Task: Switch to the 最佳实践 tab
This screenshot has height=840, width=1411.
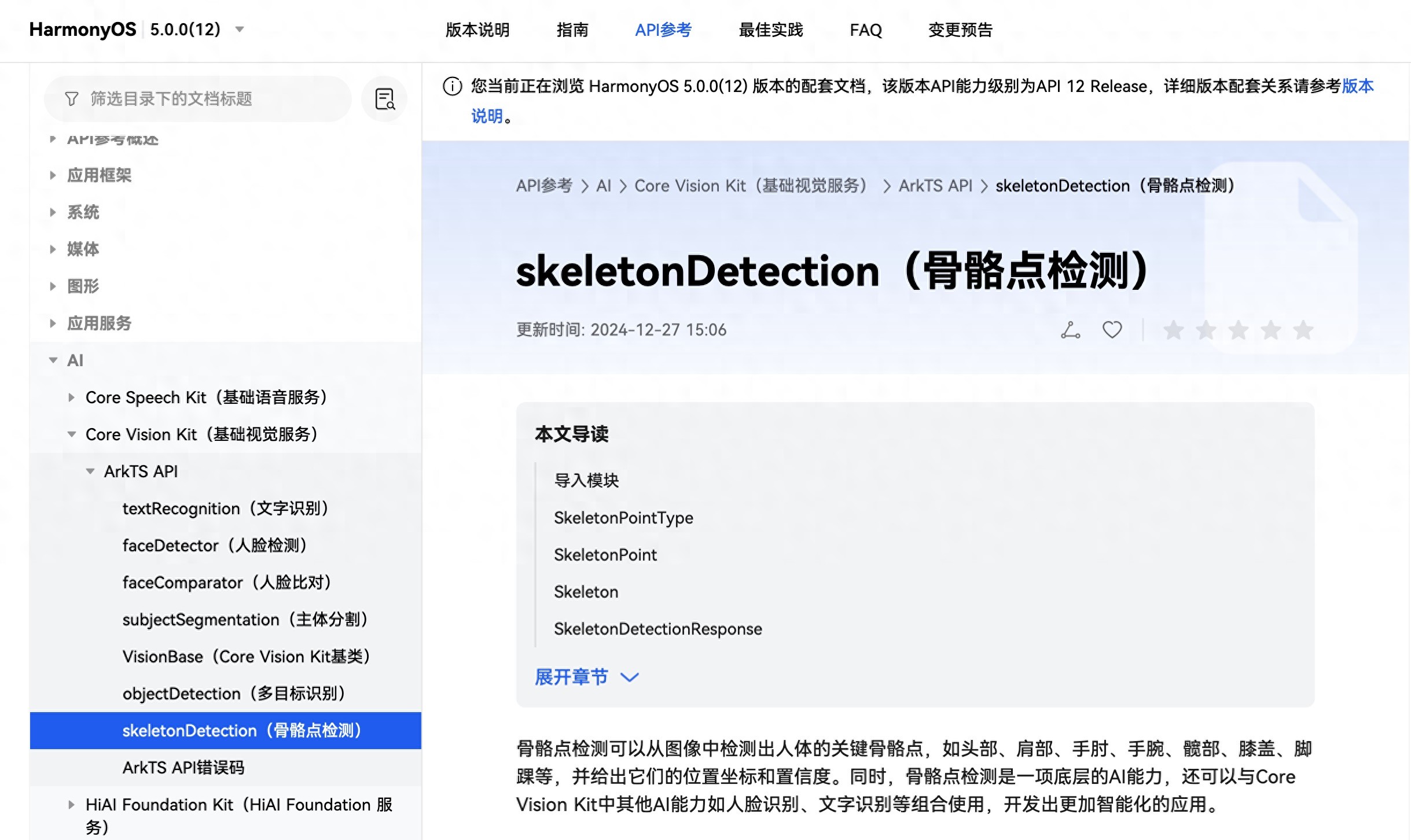Action: click(770, 30)
